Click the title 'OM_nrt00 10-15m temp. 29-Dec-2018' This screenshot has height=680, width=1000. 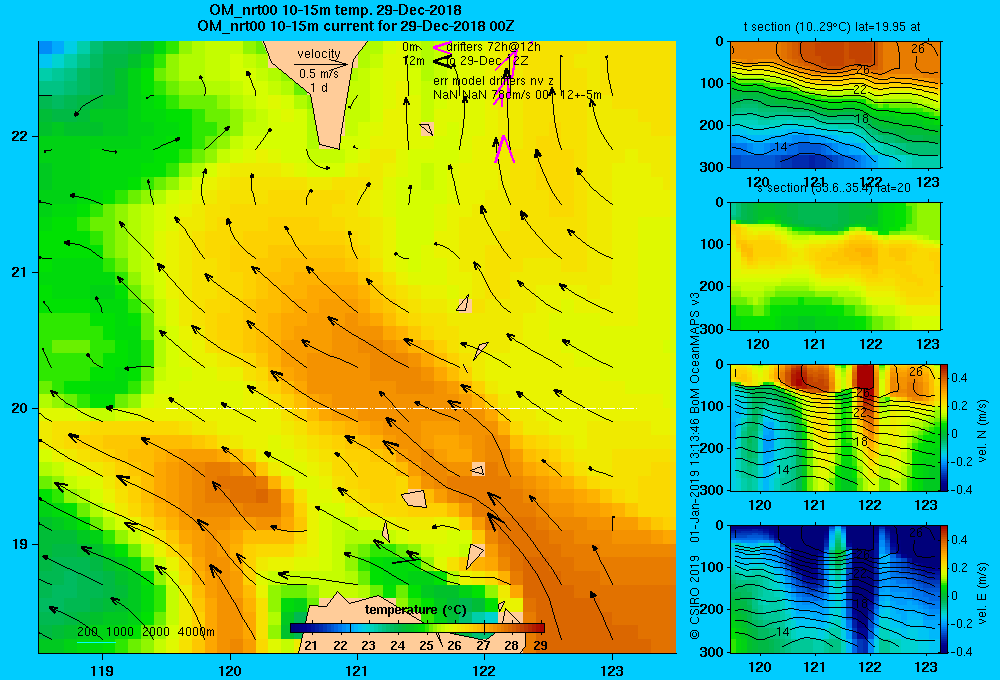[335, 10]
